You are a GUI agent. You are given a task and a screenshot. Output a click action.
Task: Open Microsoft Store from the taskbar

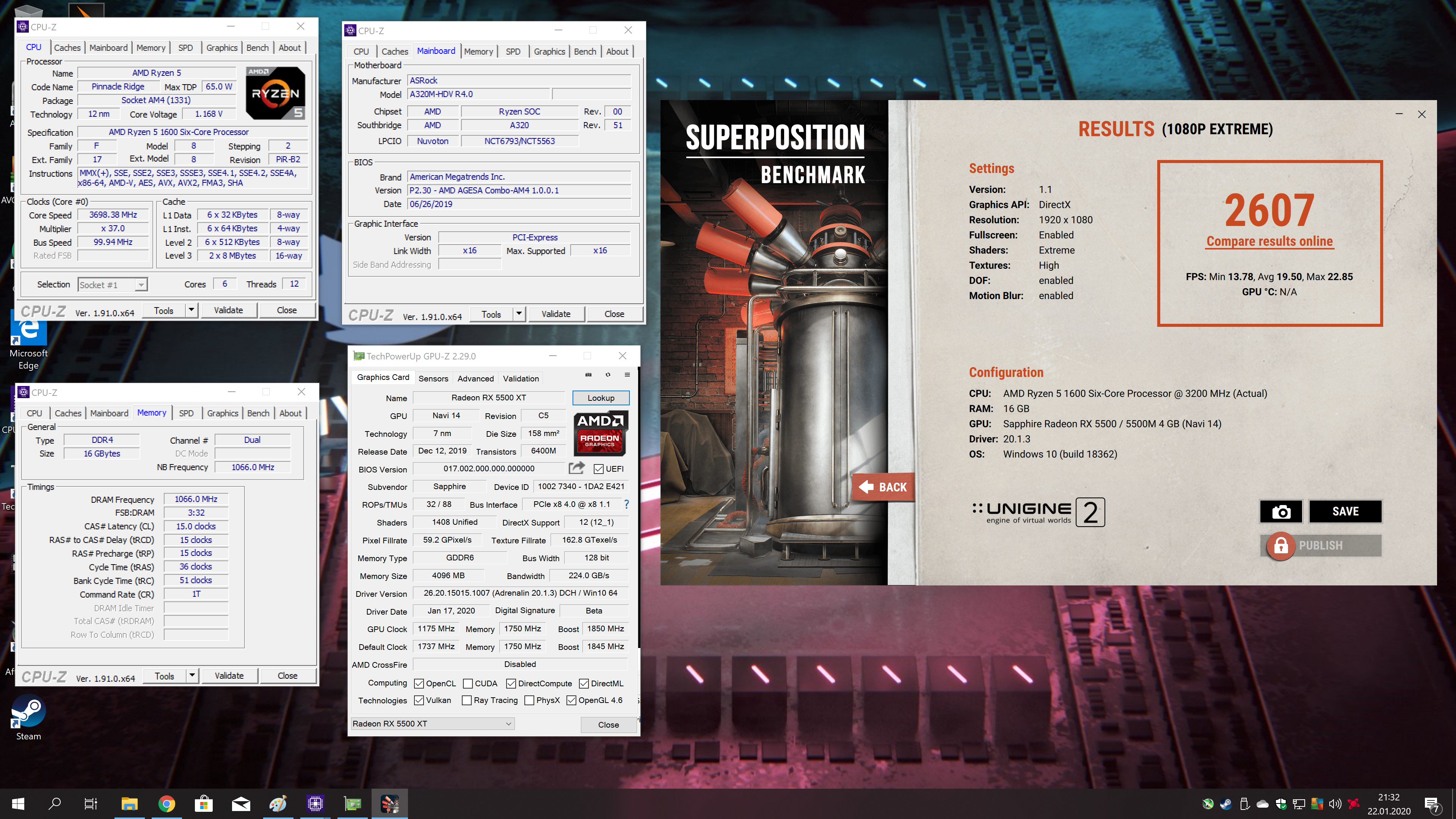point(204,803)
